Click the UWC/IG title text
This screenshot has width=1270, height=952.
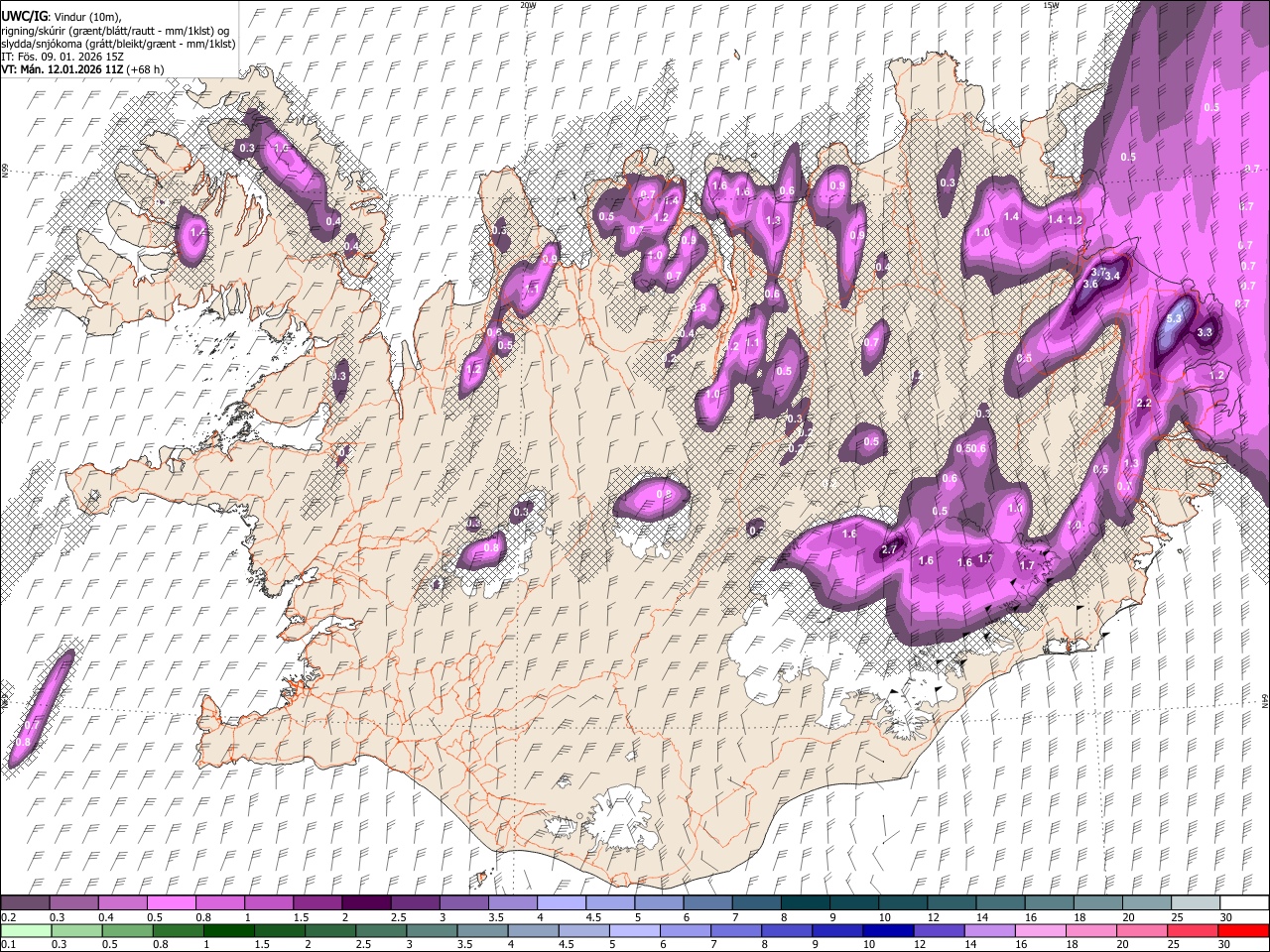24,16
